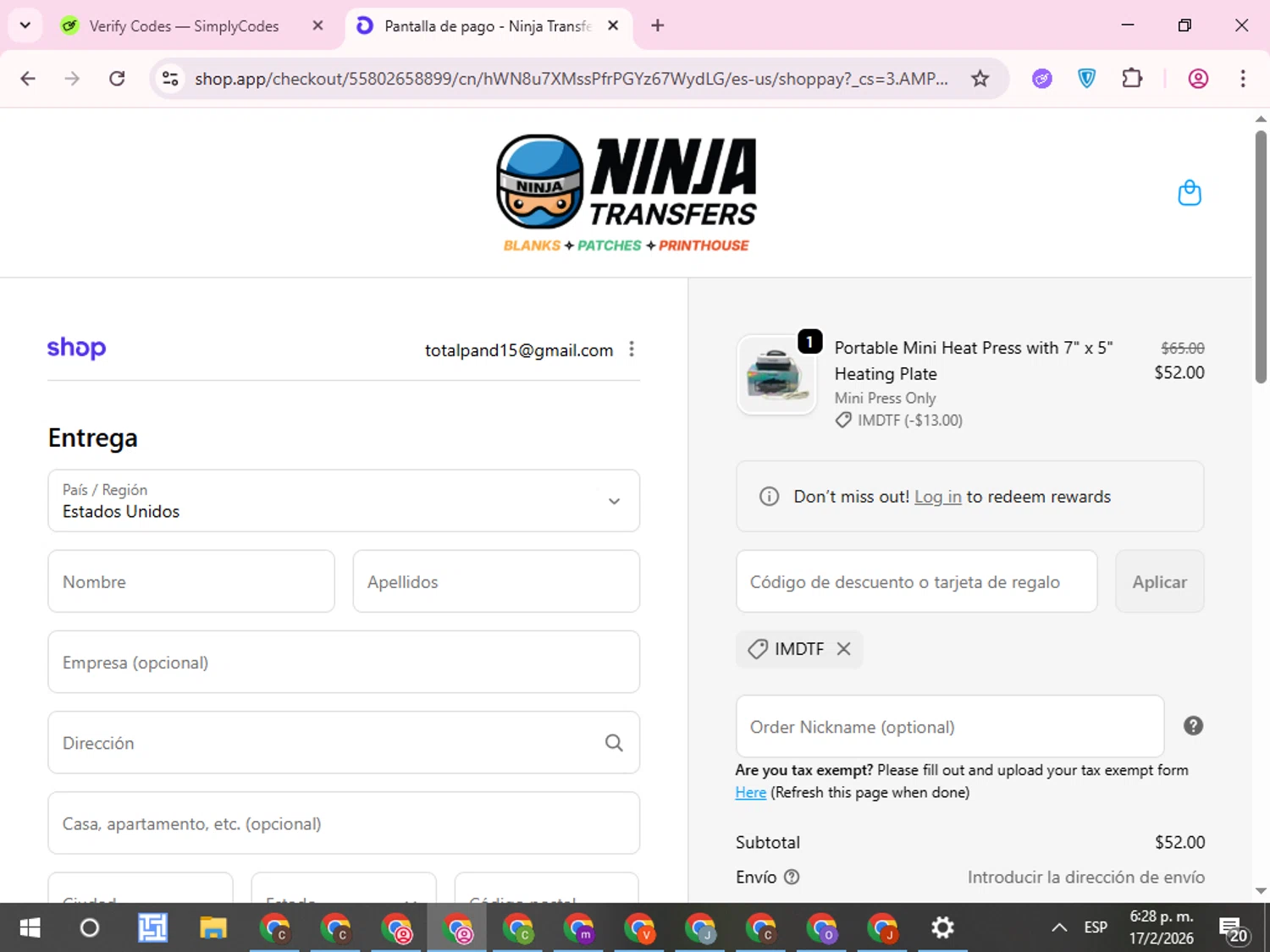
Task: Open the Chrome three-dot menu
Action: pos(1243,79)
